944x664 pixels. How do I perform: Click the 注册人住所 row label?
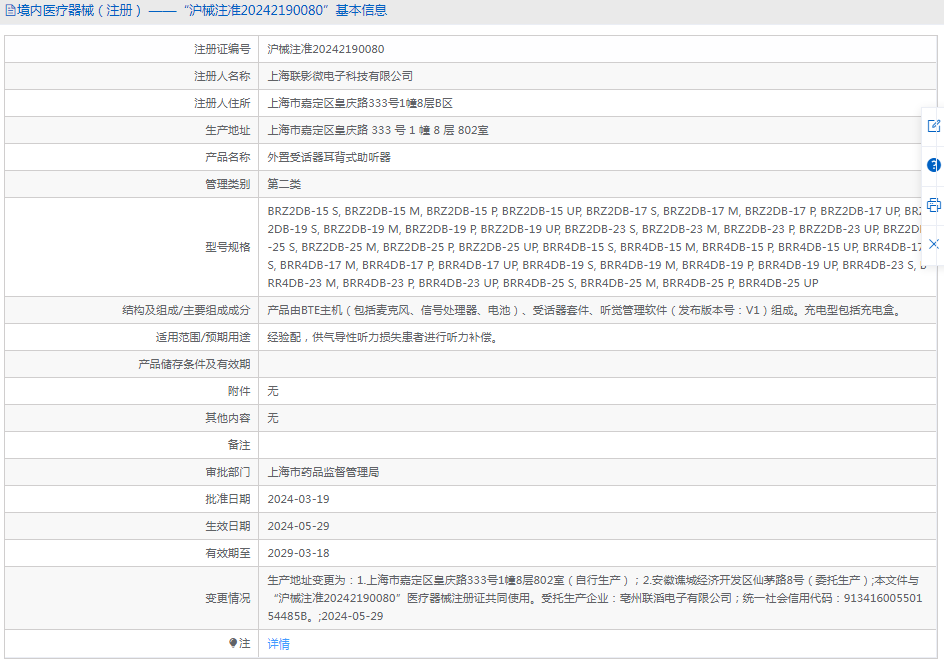(x=222, y=104)
